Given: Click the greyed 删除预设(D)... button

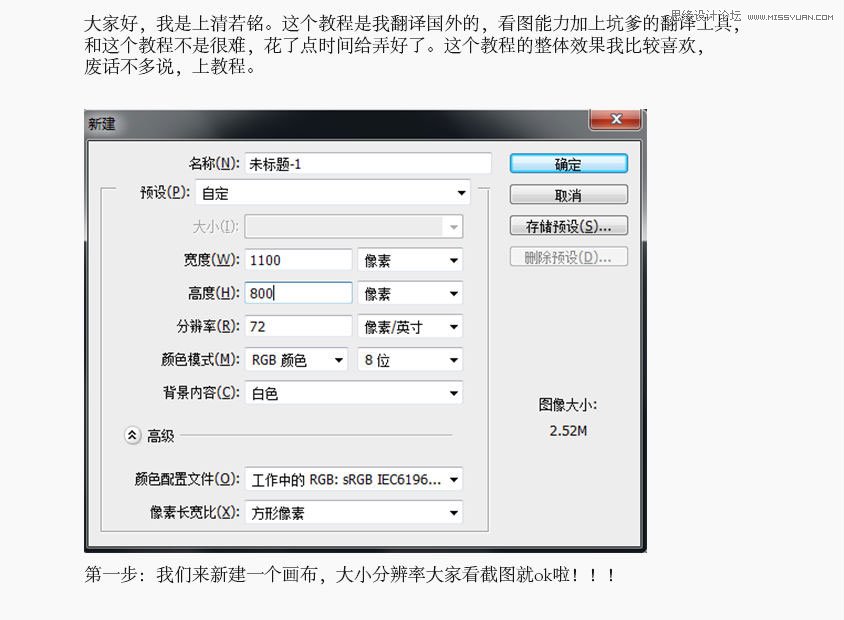Looking at the screenshot, I should (x=568, y=257).
